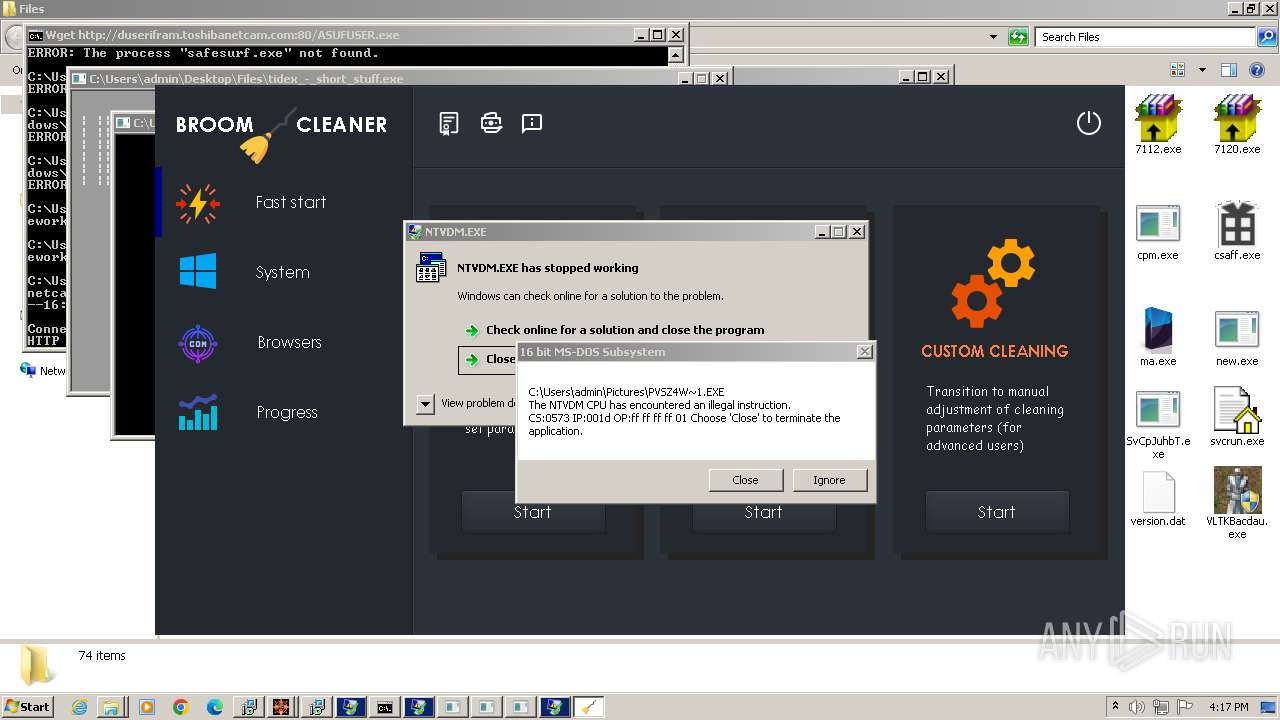This screenshot has height=720, width=1280.
Task: Start Custom Cleaning
Action: 996,512
